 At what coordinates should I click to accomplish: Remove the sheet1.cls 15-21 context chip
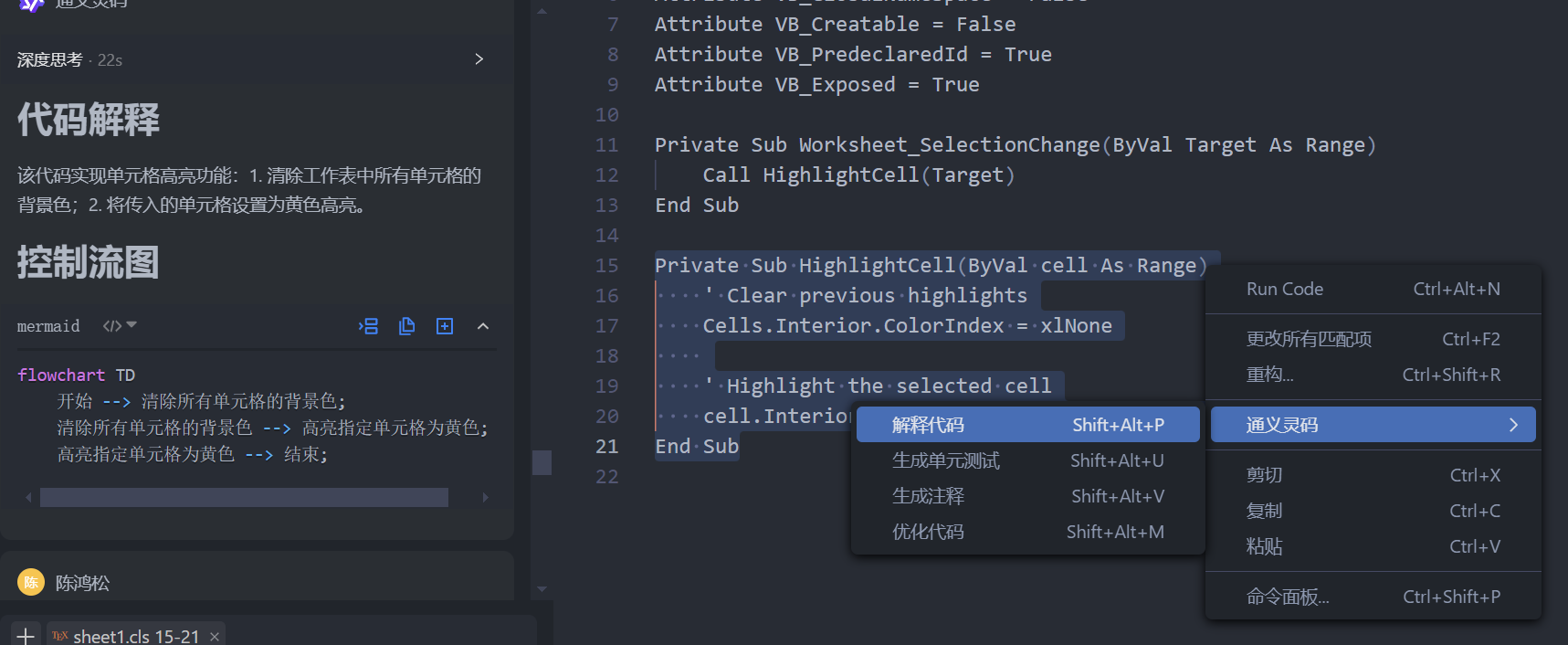click(x=215, y=636)
